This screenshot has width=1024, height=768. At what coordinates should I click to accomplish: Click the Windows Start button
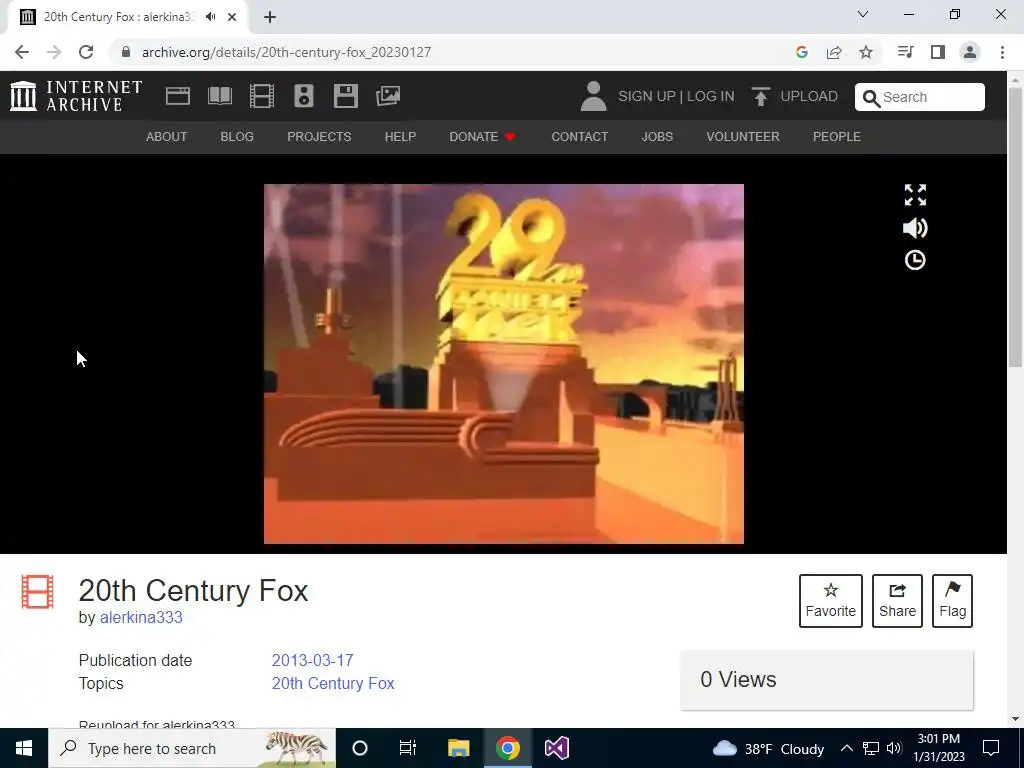point(24,748)
